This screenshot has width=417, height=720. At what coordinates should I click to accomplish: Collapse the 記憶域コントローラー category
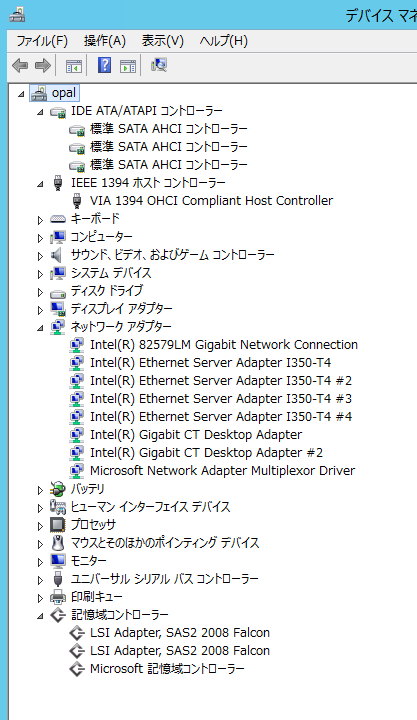pos(40,616)
